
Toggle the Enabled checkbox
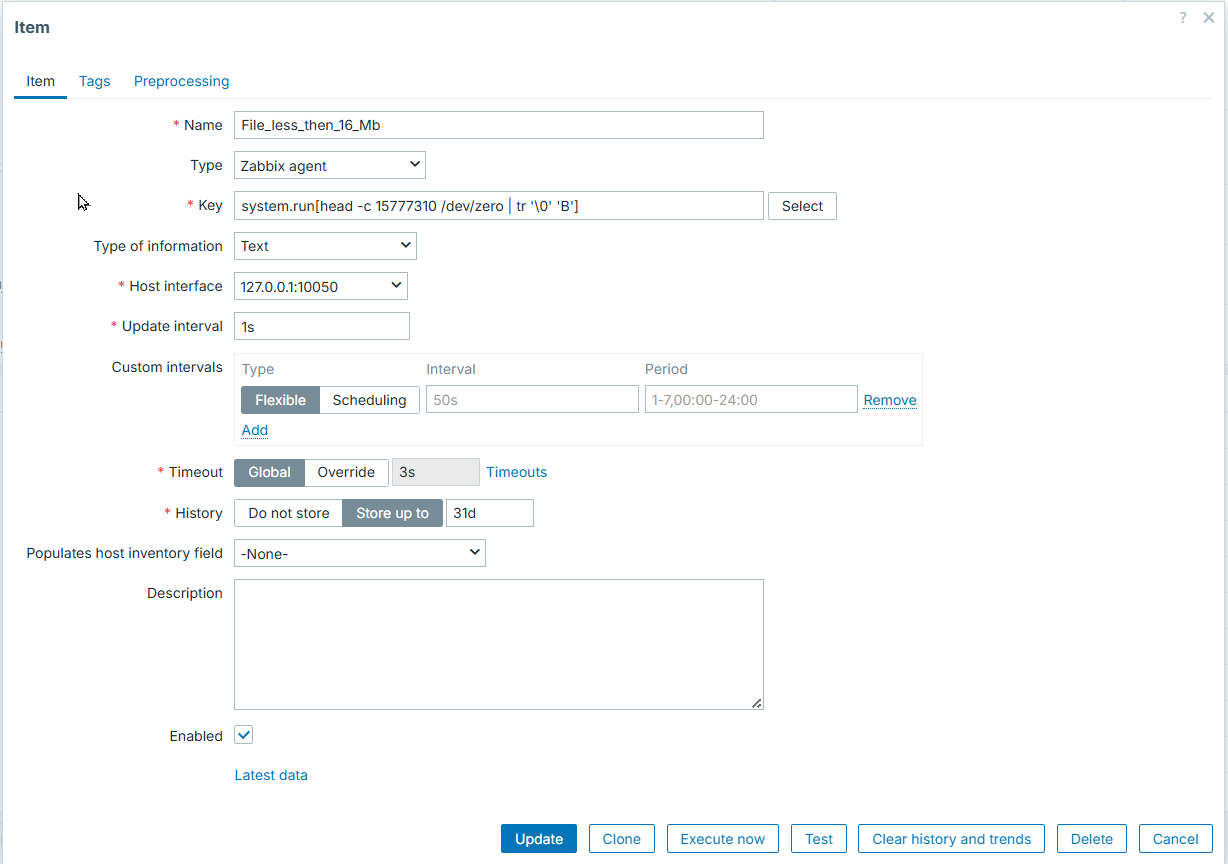(244, 735)
